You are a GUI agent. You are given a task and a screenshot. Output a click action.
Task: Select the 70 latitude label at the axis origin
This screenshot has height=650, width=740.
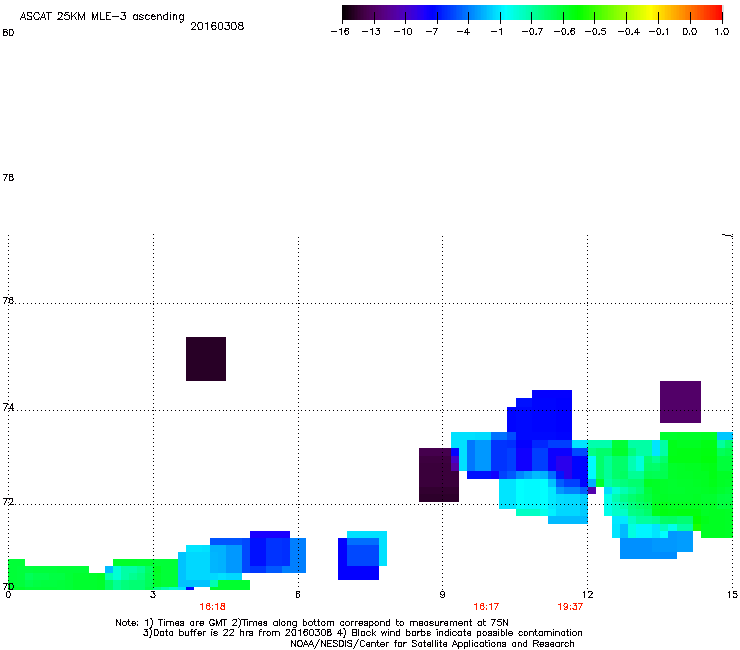8,586
